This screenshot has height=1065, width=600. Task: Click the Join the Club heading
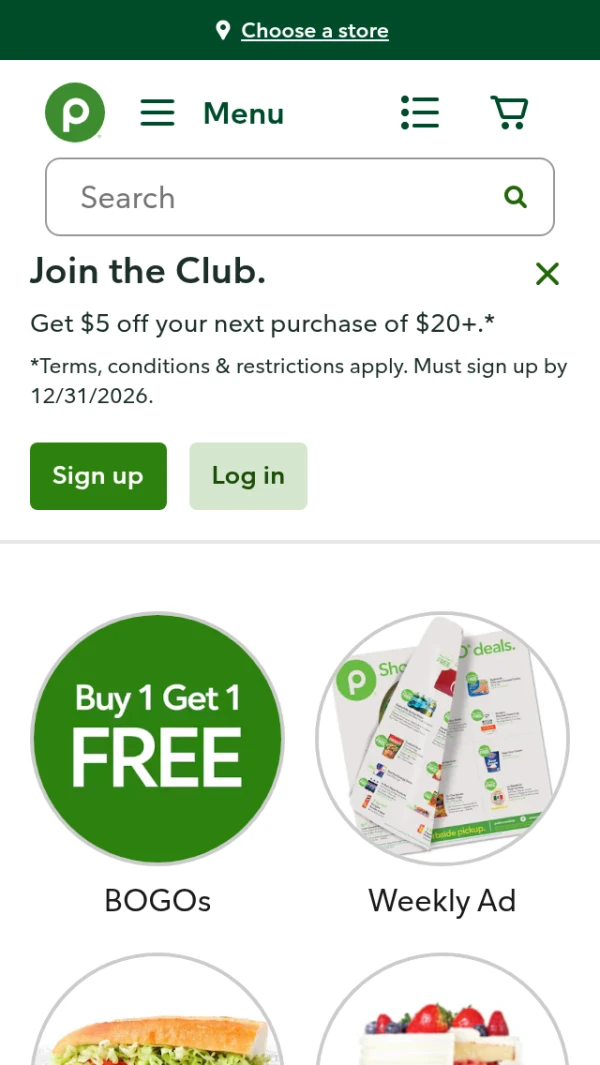coord(148,271)
